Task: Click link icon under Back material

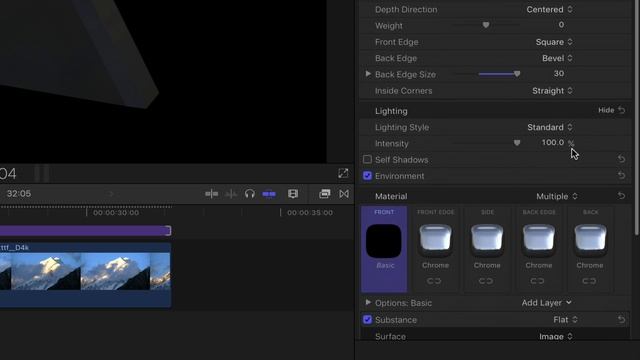Action: coord(589,281)
